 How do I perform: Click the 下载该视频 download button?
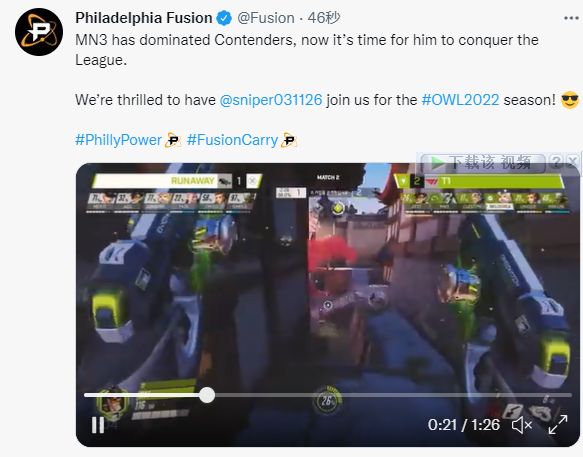[483, 163]
